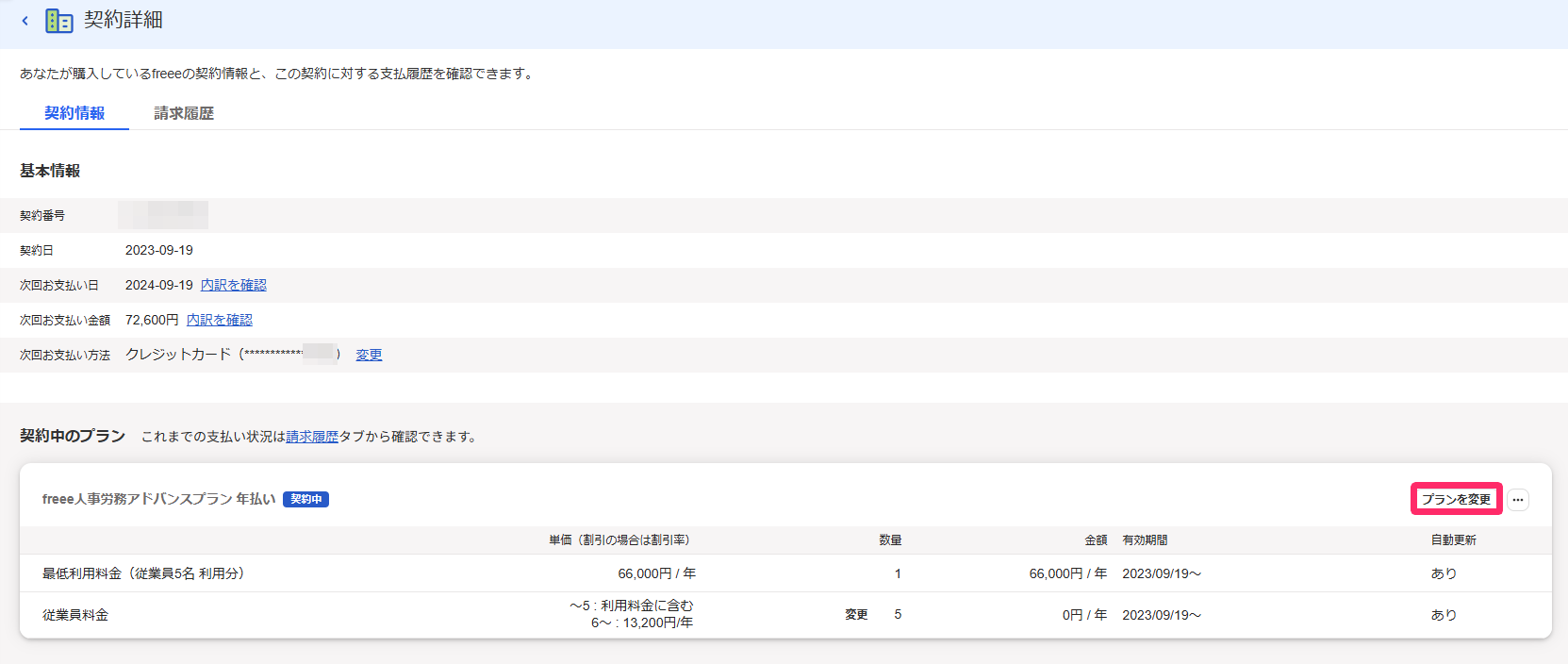Viewport: 1568px width, 664px height.
Task: Click 内訳を確認 link next to 72,600円
Action: point(220,320)
